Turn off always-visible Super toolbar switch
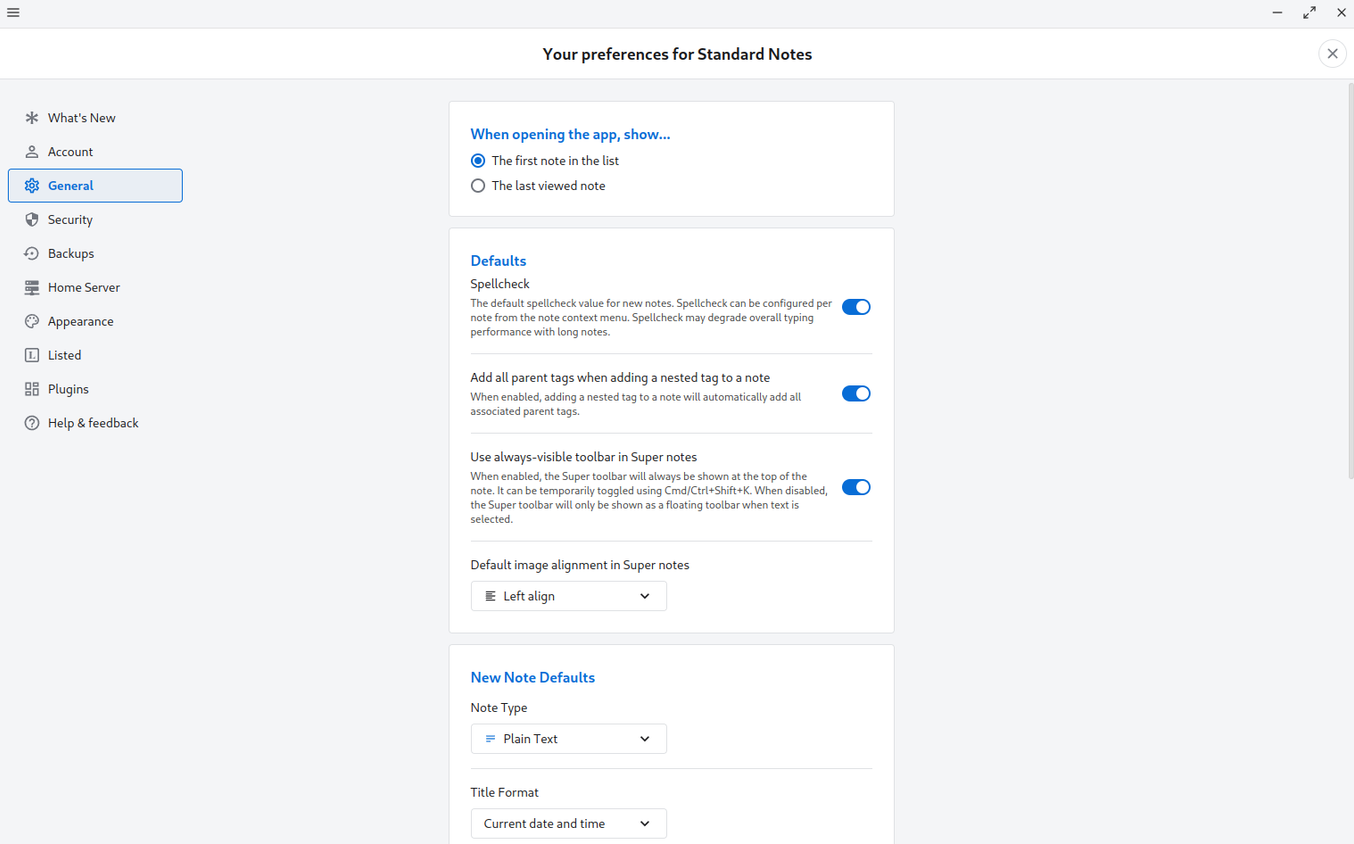Screen dimensions: 1354x844 pyautogui.click(x=856, y=487)
